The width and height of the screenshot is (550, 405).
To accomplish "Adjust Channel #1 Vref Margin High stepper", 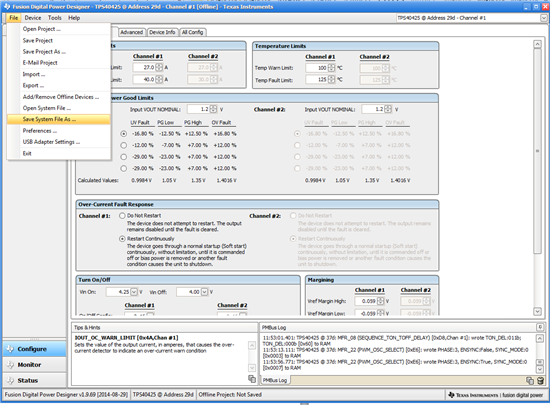I will 381,301.
